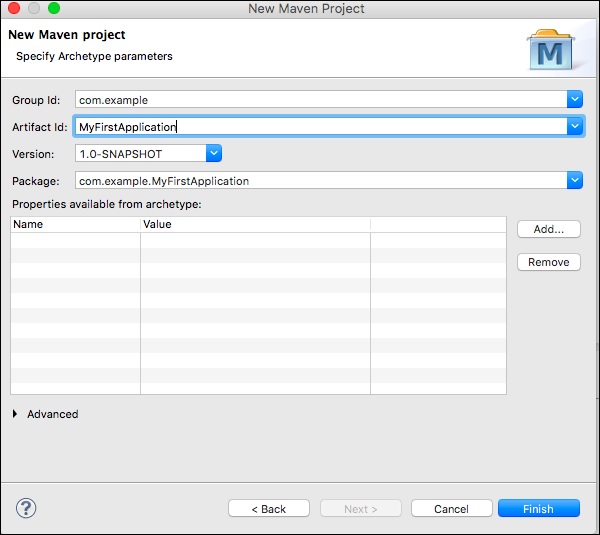This screenshot has width=600, height=535.
Task: Go back with the < Back button
Action: [x=268, y=509]
